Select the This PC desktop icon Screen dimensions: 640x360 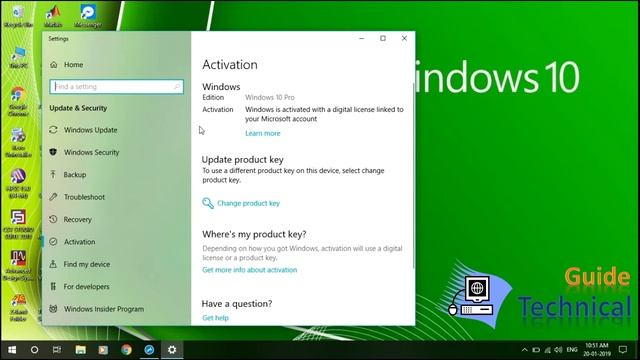[18, 57]
